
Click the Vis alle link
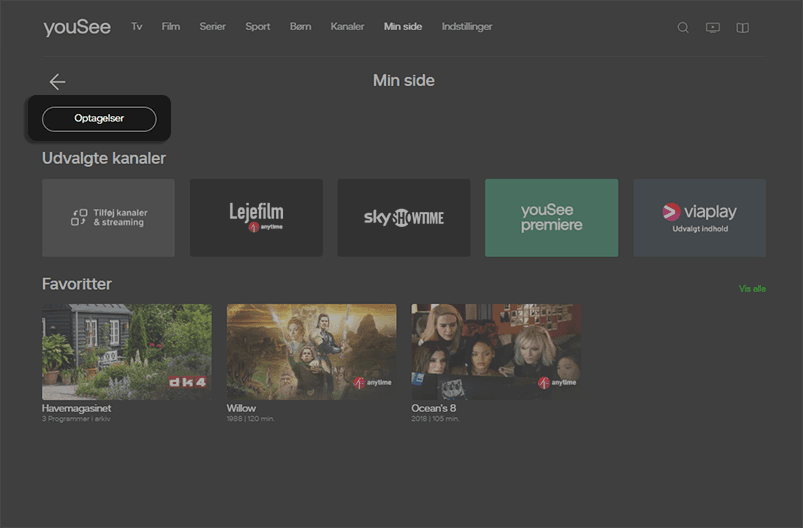(x=752, y=289)
